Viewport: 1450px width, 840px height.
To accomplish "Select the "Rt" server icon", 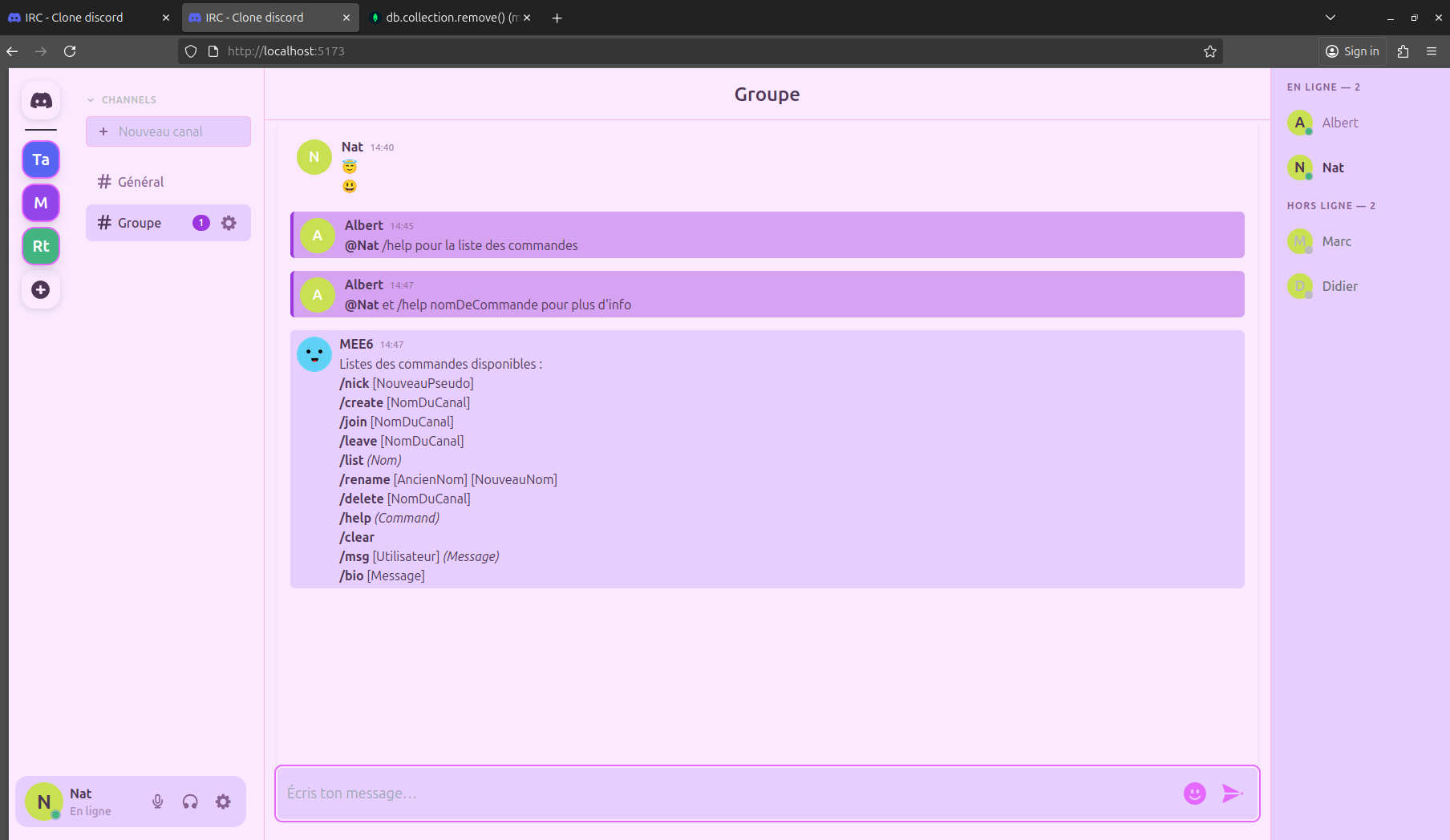I will 40,246.
